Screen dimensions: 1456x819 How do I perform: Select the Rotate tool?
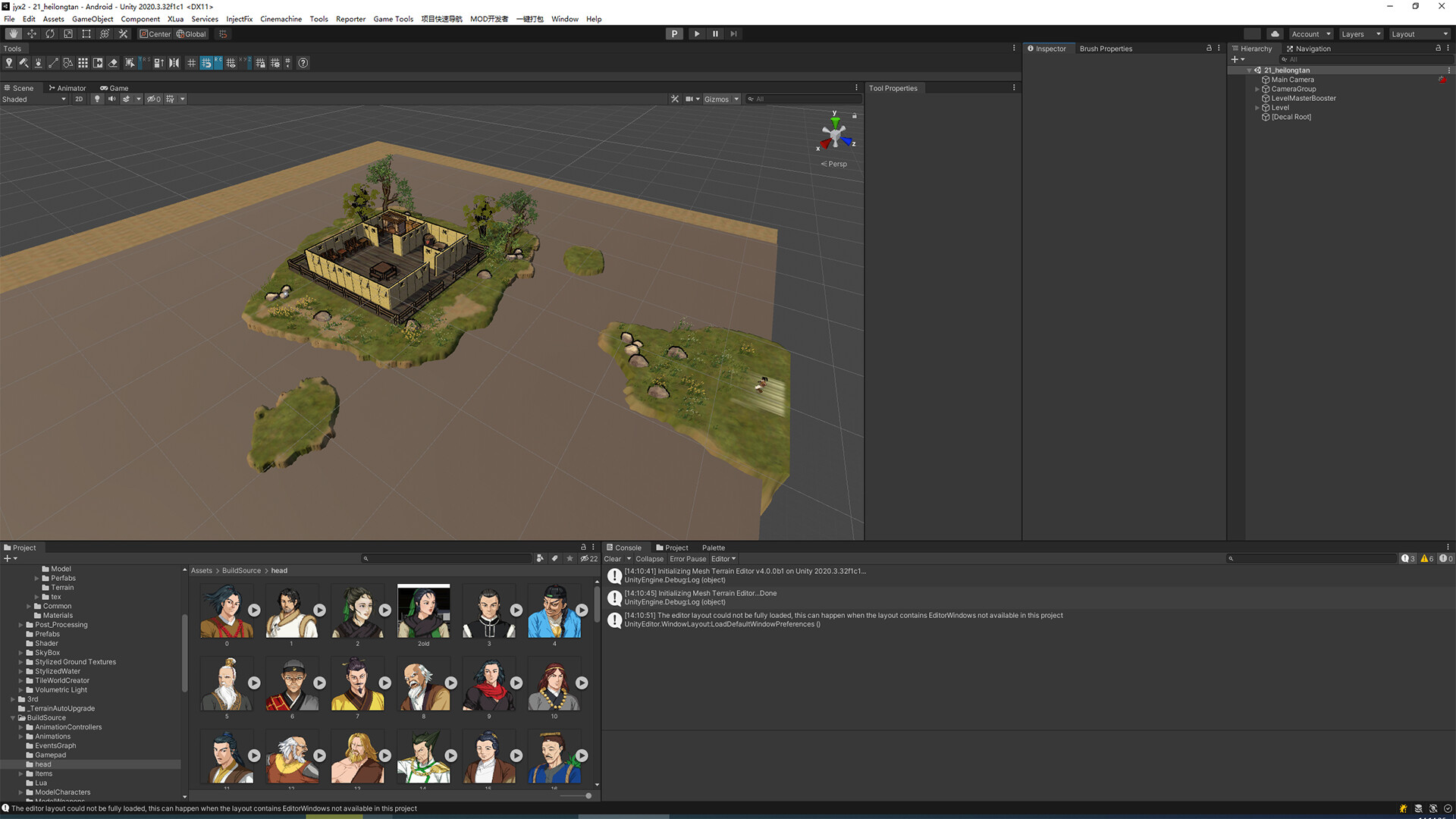pyautogui.click(x=49, y=33)
